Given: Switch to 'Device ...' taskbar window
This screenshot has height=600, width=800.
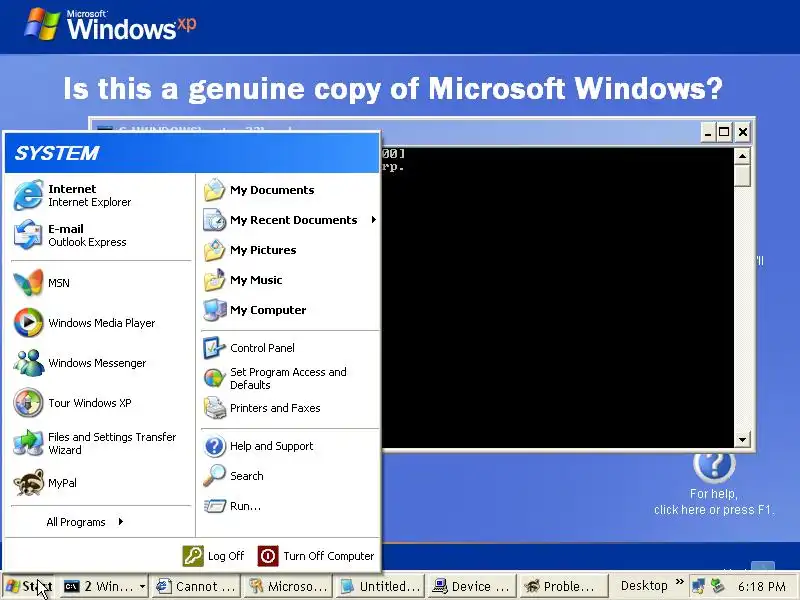Looking at the screenshot, I should pyautogui.click(x=472, y=587).
